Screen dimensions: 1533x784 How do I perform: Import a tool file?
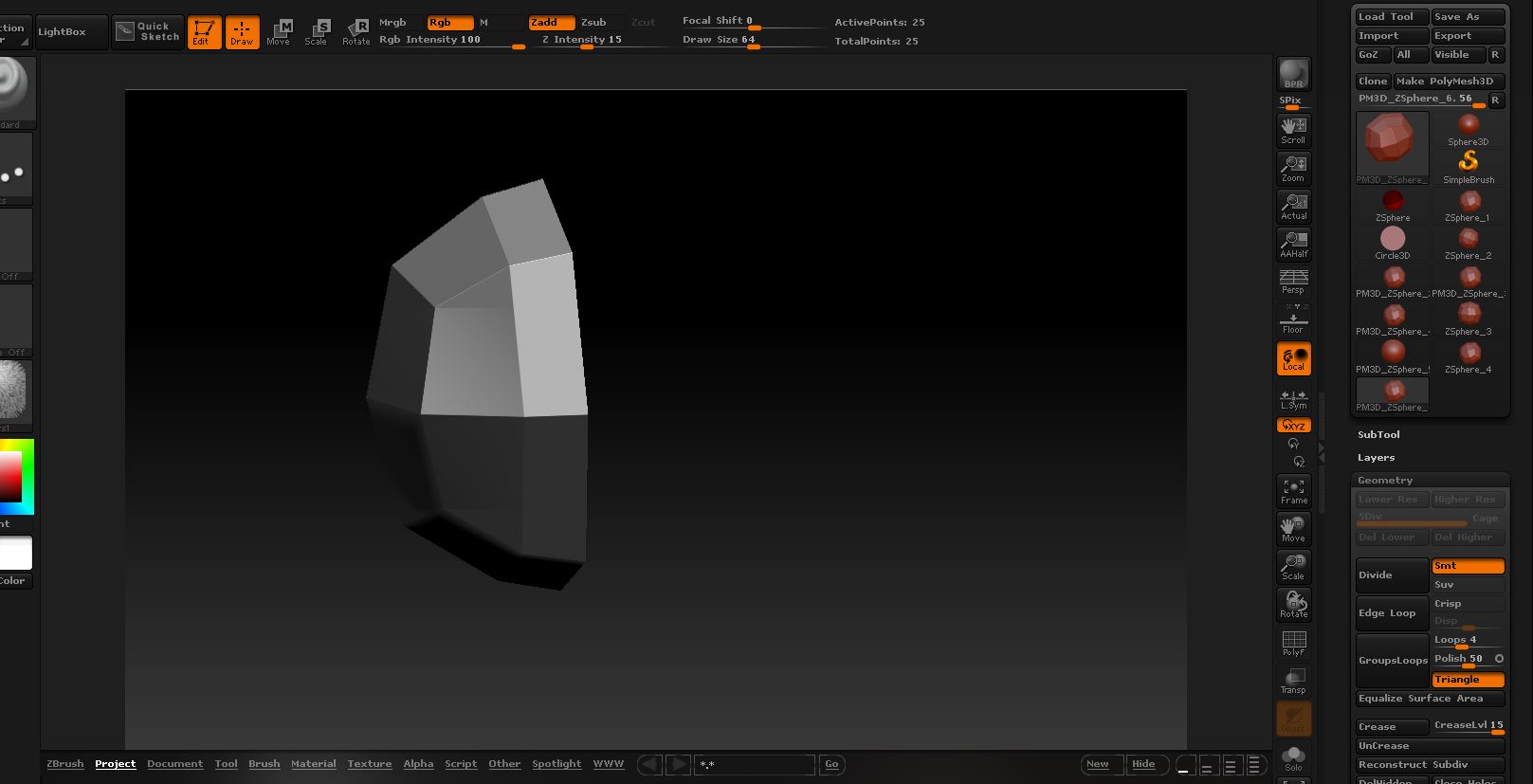1392,36
